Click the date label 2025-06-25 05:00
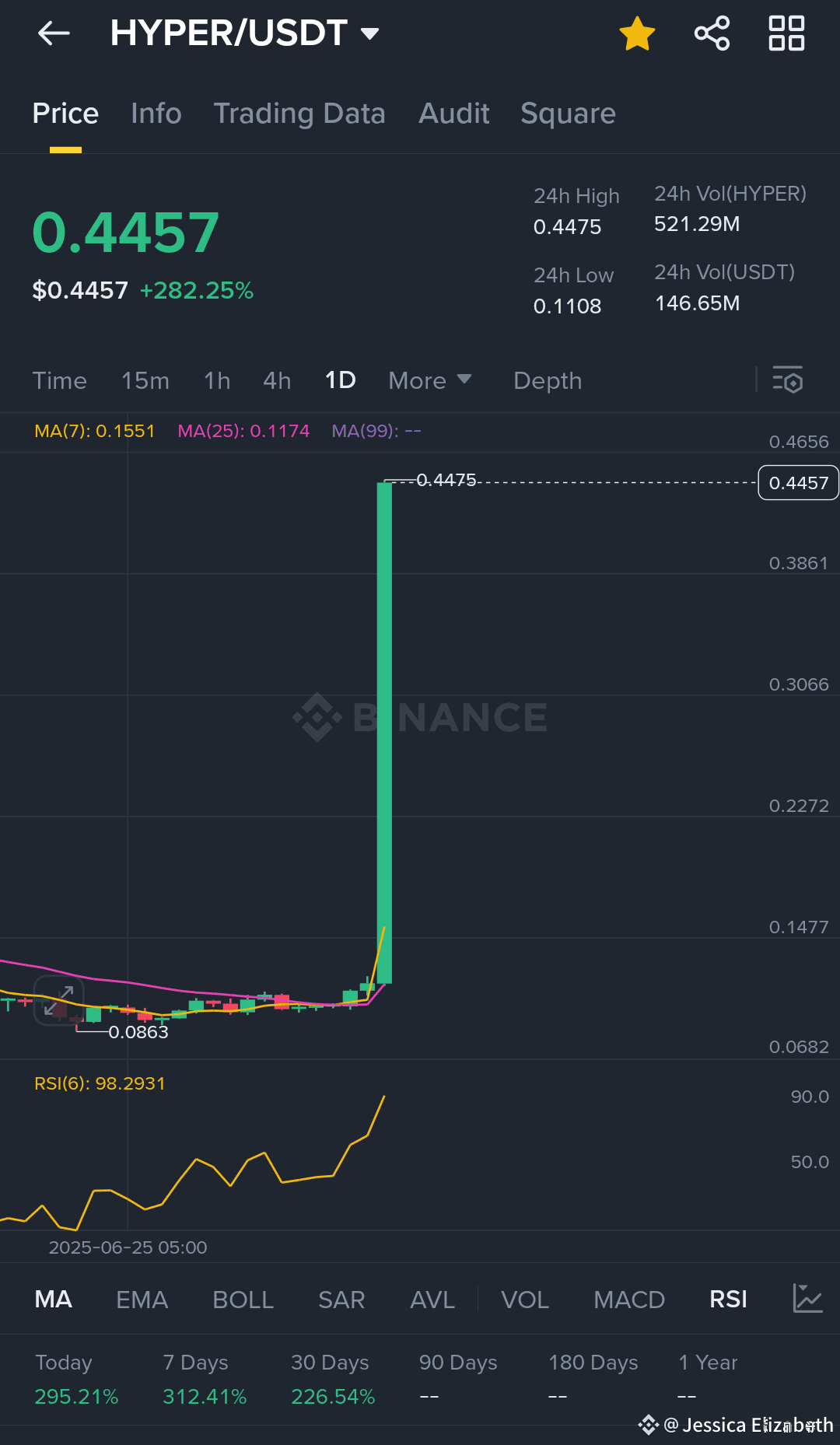Image resolution: width=840 pixels, height=1445 pixels. coord(128,1247)
